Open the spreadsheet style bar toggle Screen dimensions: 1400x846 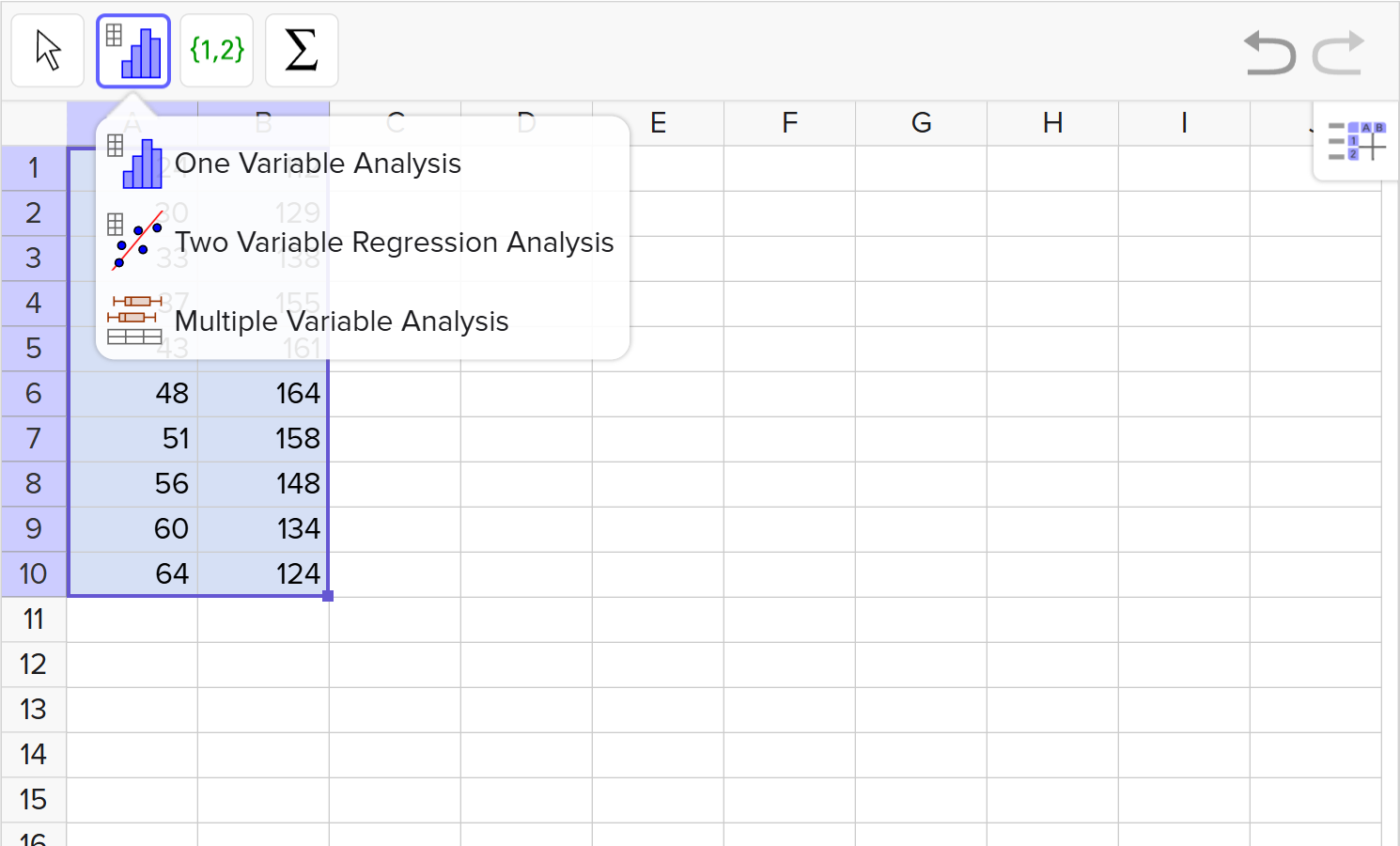1356,142
